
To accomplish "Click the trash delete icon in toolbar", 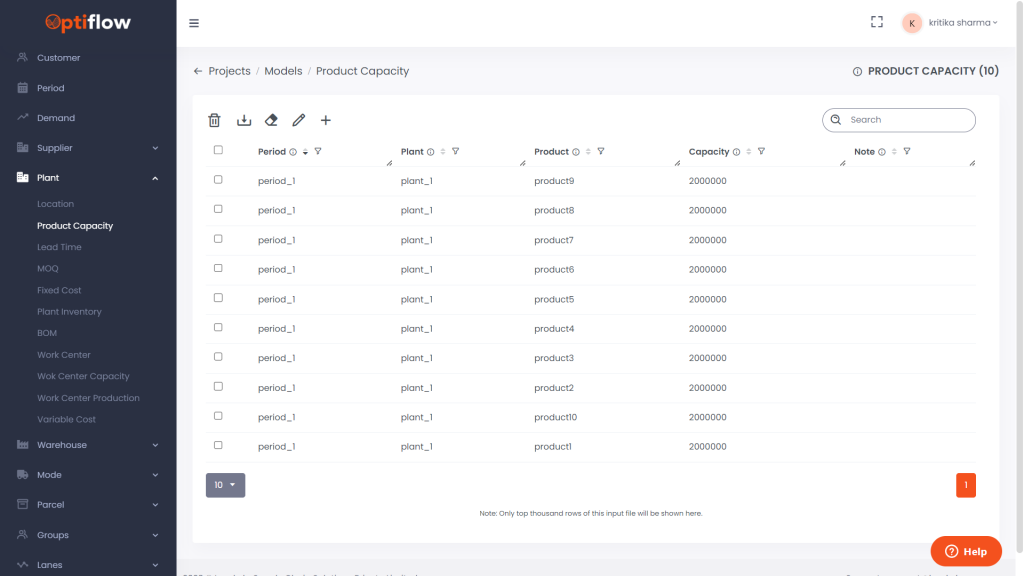I will (214, 120).
